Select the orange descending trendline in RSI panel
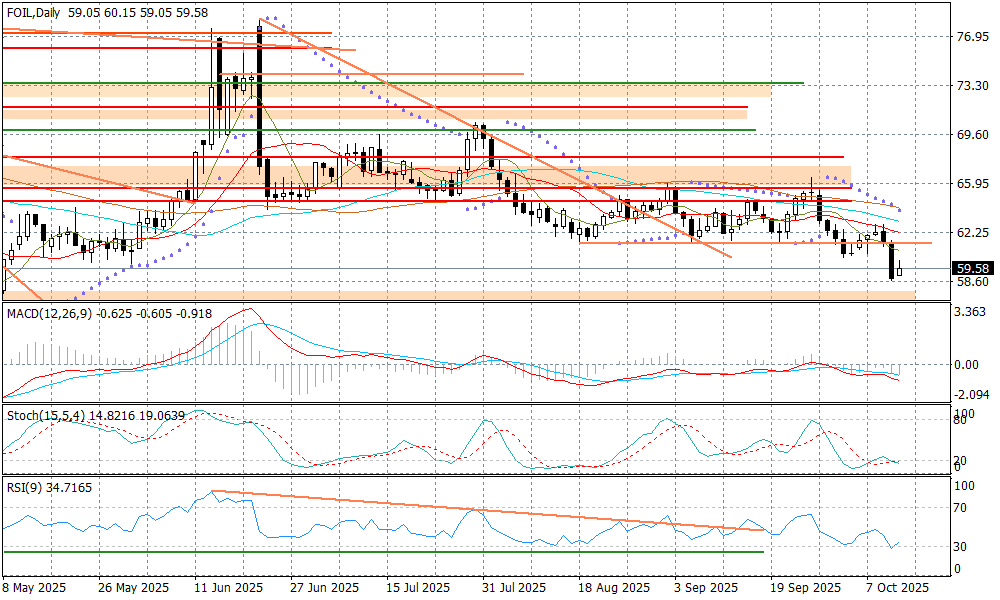The width and height of the screenshot is (1000, 600). pyautogui.click(x=480, y=511)
